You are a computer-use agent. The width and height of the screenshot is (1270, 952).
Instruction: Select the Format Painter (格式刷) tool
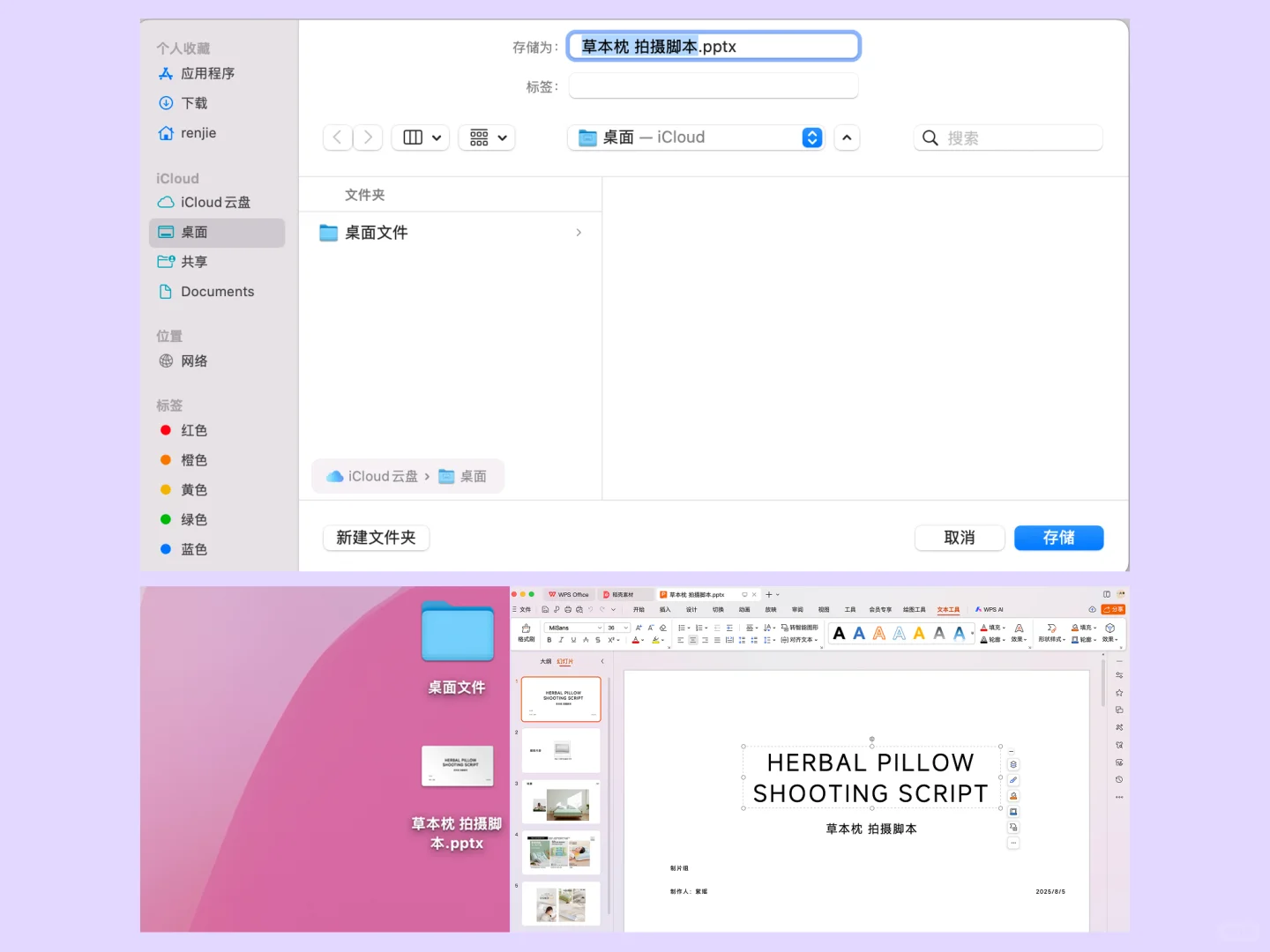point(526,633)
